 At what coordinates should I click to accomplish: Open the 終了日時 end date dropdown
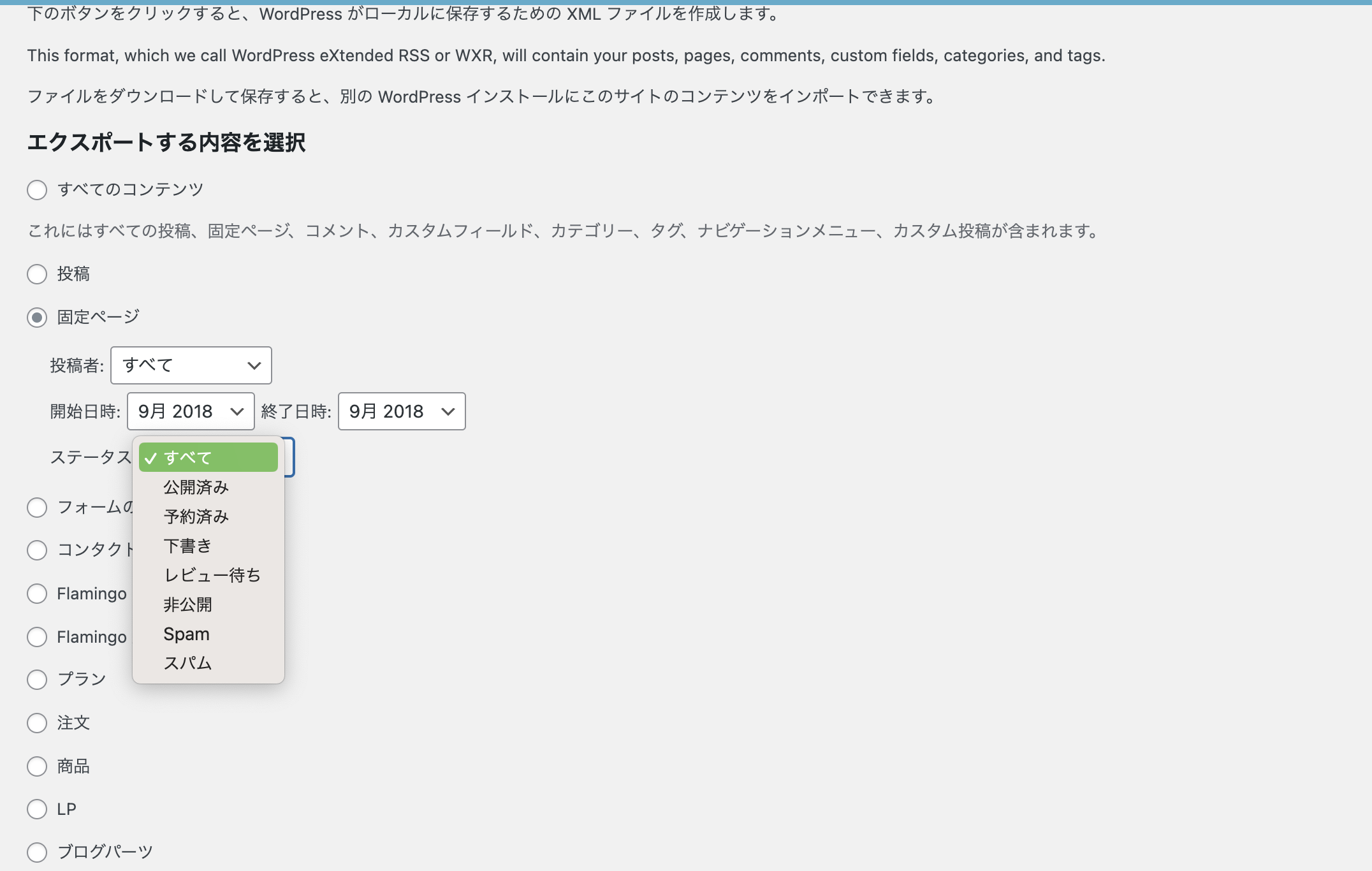(x=402, y=411)
